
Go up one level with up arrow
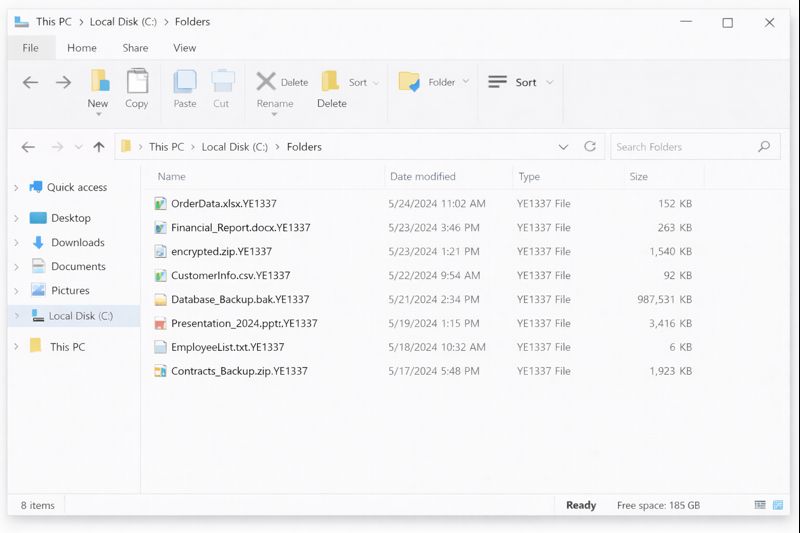click(x=99, y=147)
